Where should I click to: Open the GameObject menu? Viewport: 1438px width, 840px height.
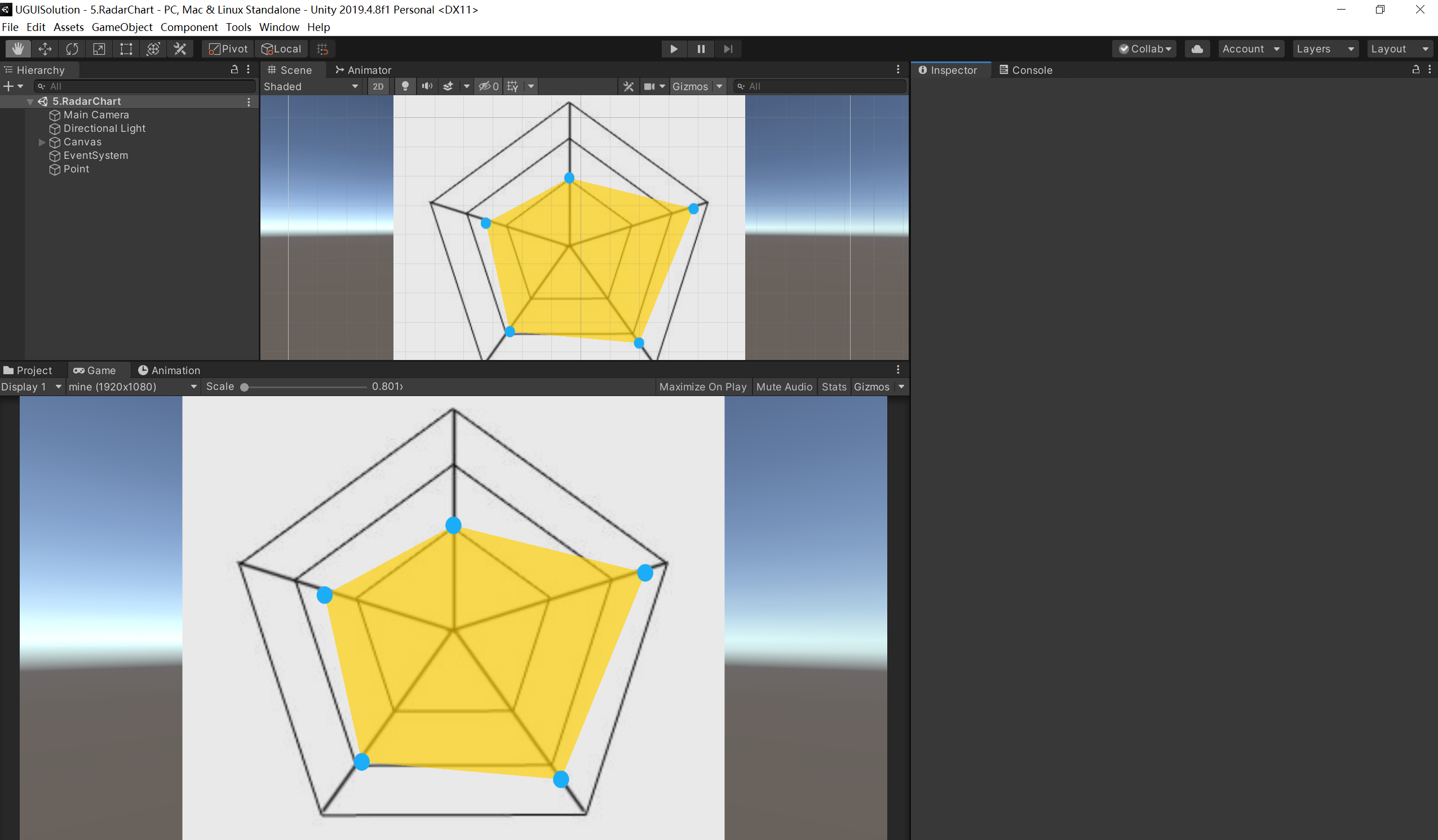pyautogui.click(x=122, y=28)
